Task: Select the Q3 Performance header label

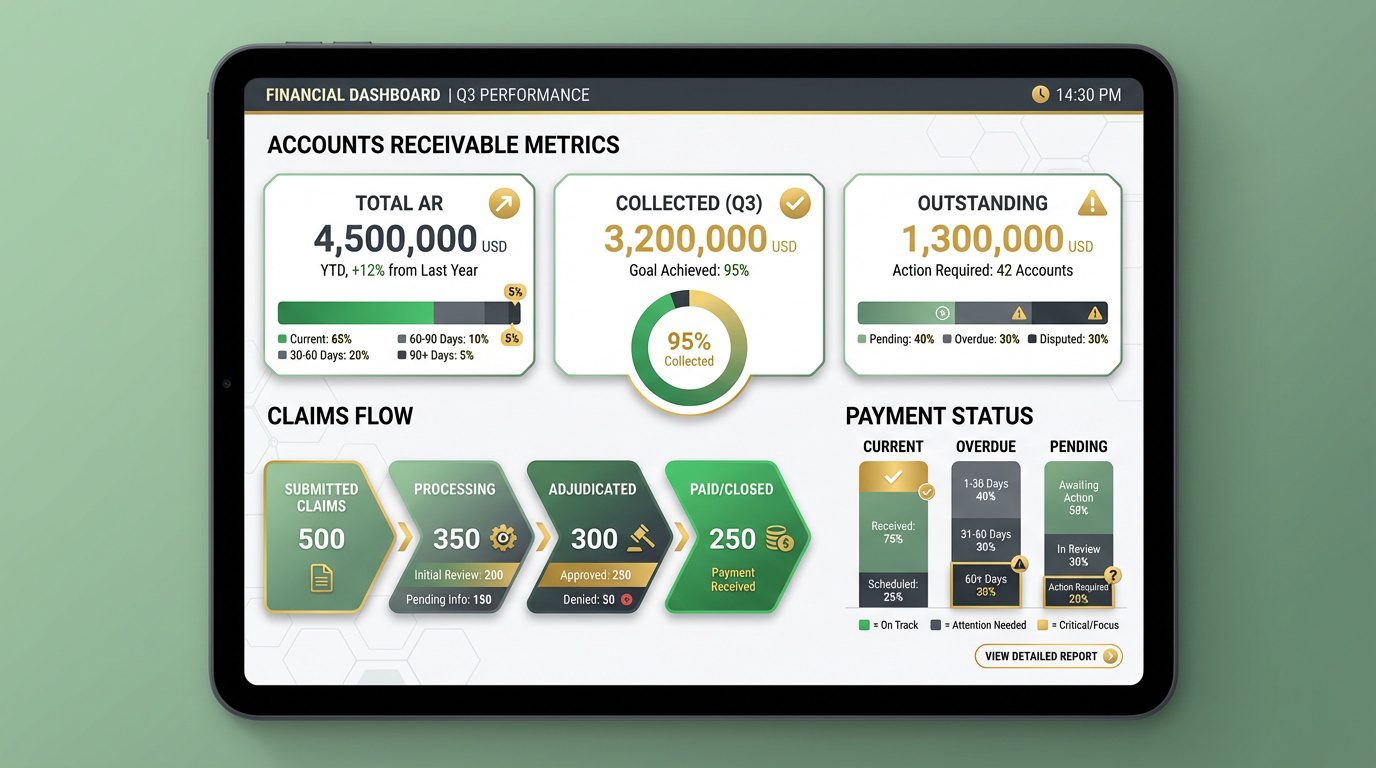Action: tap(525, 94)
